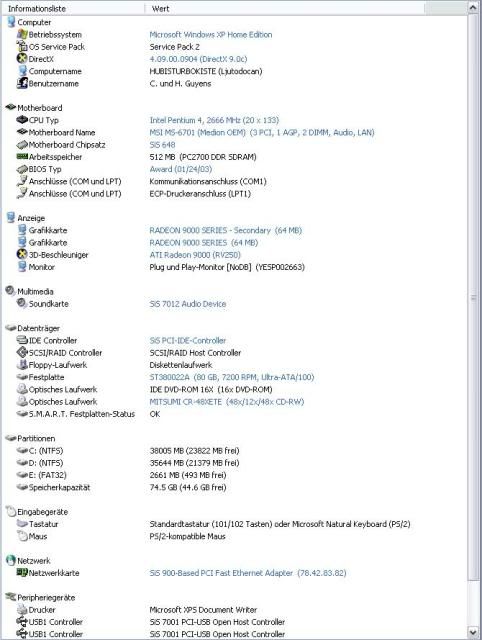Open the Award BIOS link
Viewport: 482px width, 640px height.
click(180, 169)
